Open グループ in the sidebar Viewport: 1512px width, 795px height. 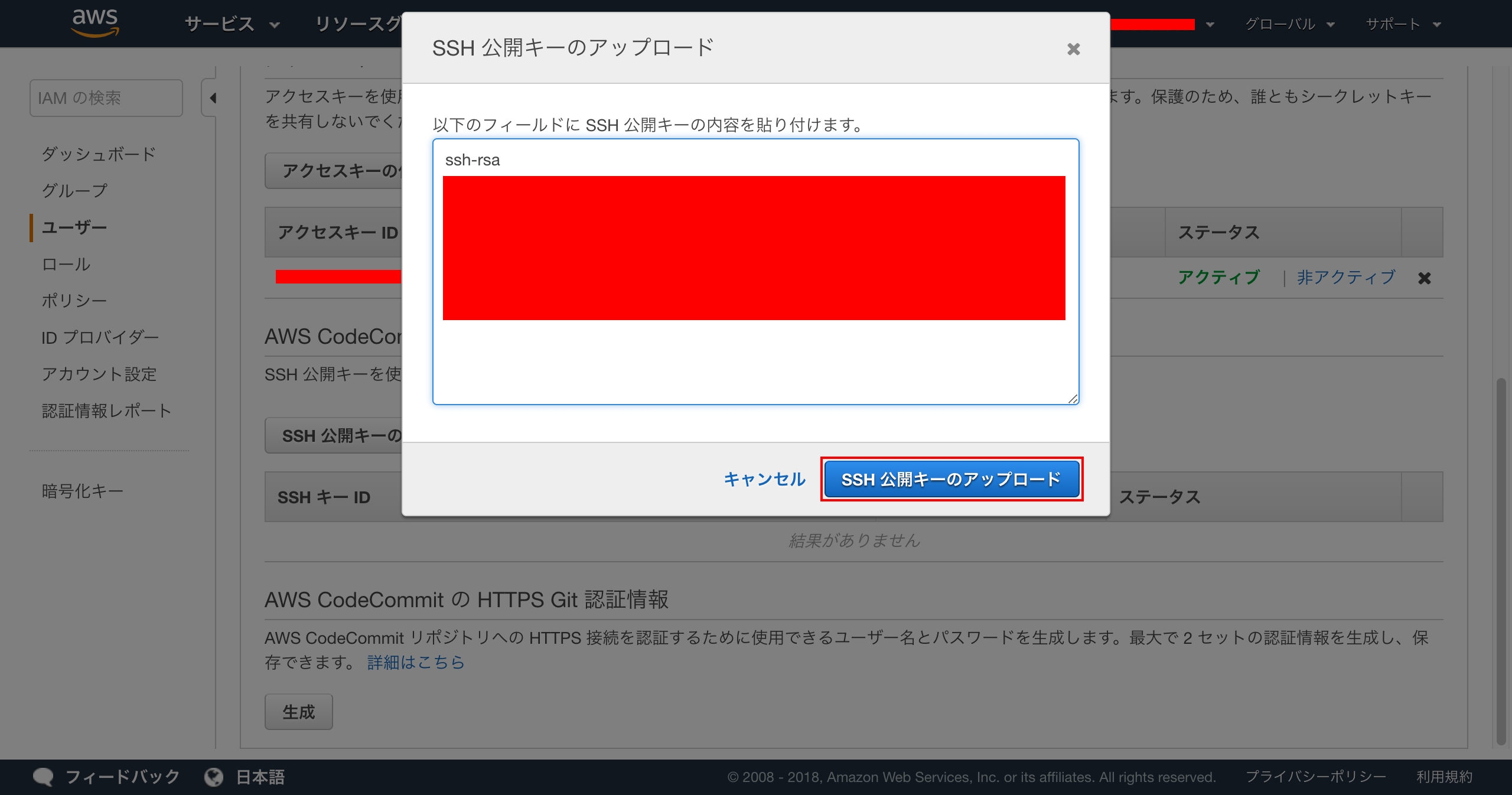point(74,191)
